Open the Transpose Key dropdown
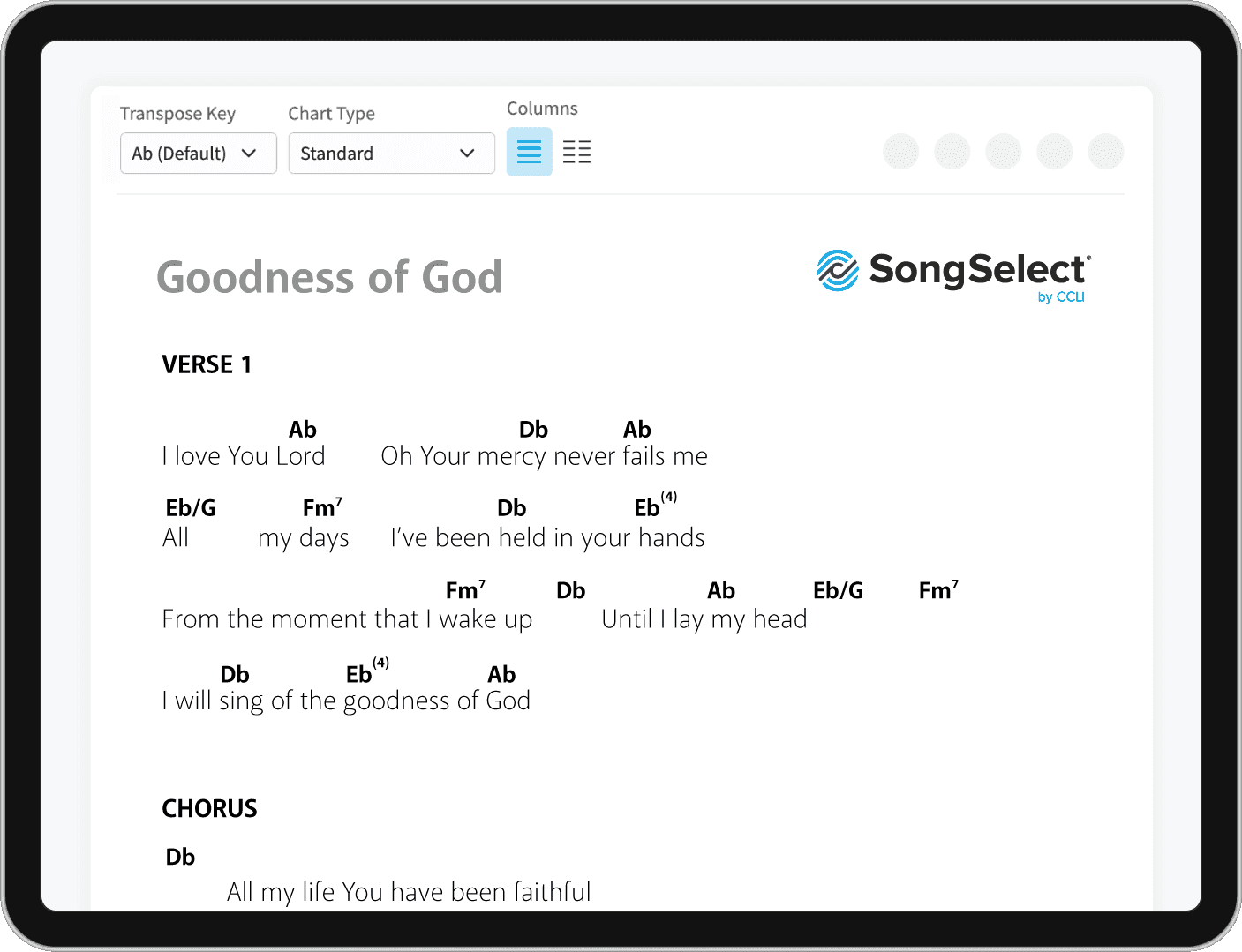 coord(198,153)
